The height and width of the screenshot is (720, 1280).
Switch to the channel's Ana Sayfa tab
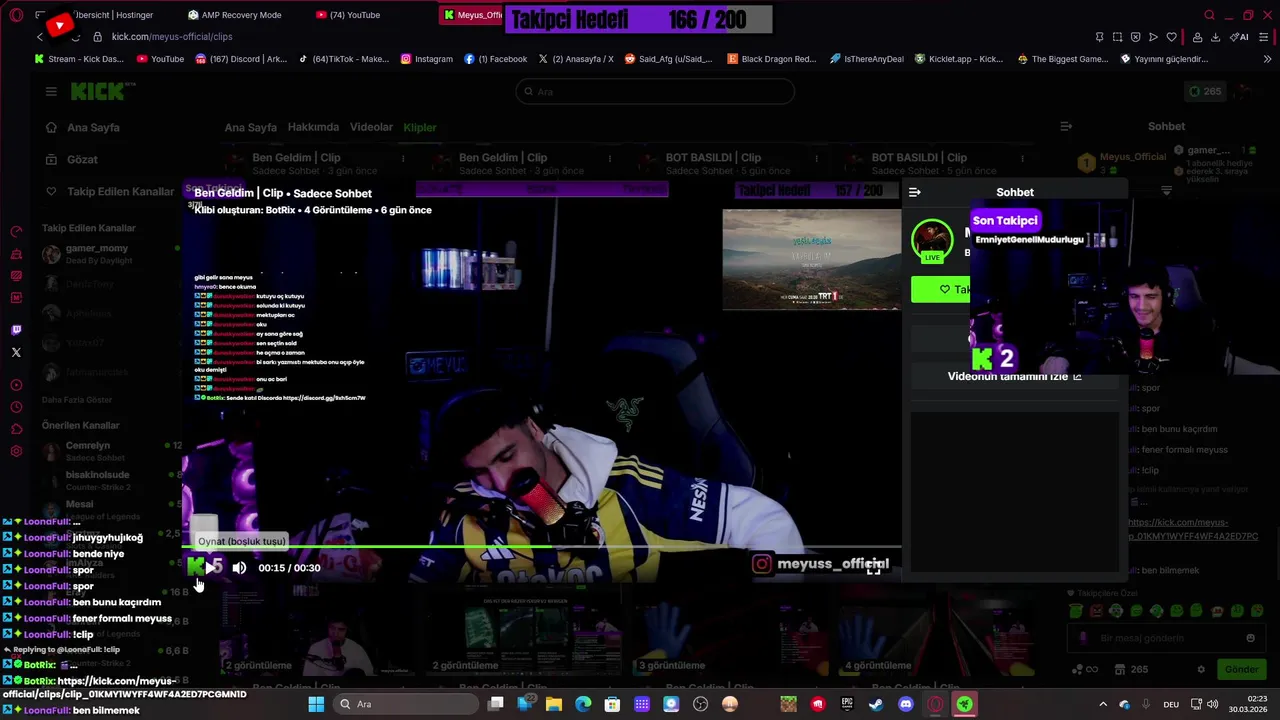(x=250, y=127)
